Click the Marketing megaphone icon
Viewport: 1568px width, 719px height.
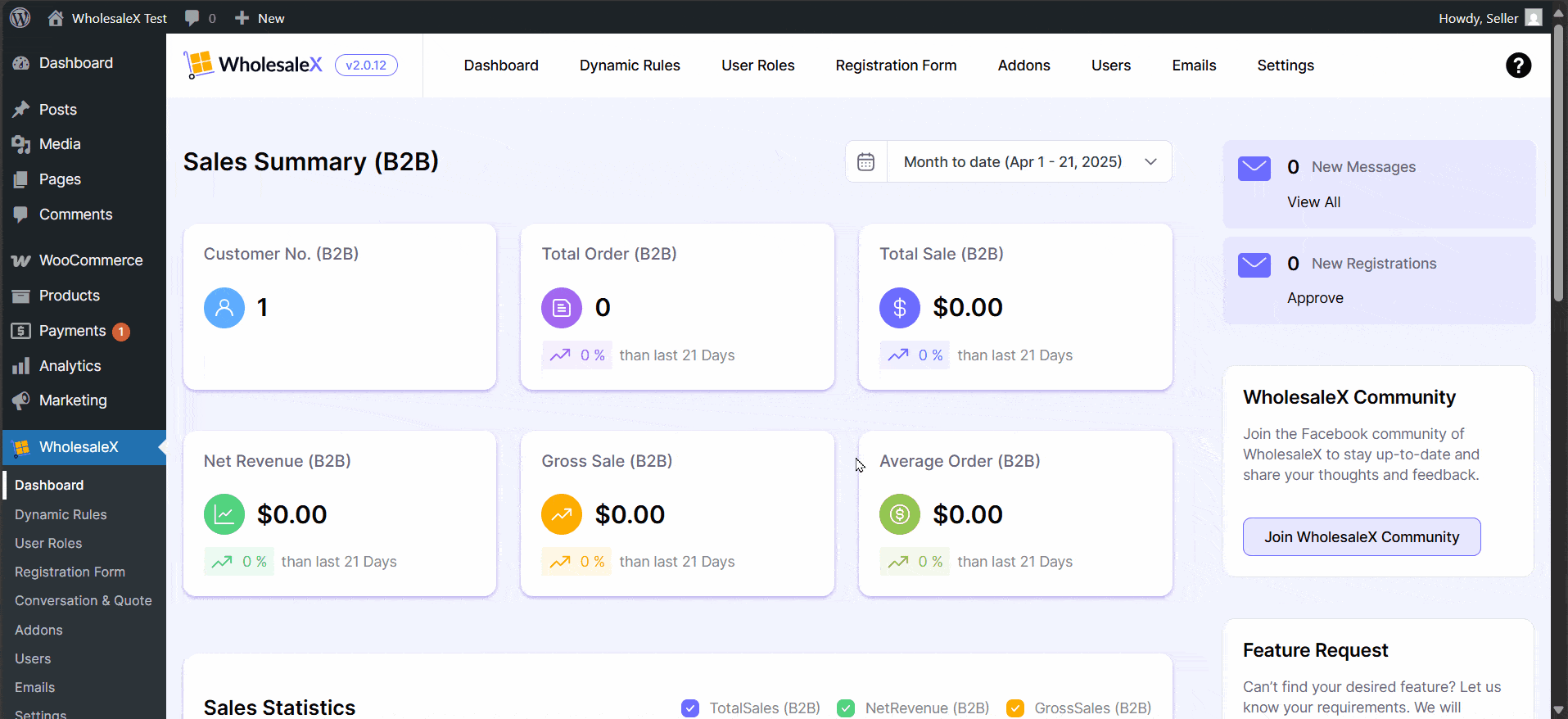[x=21, y=400]
